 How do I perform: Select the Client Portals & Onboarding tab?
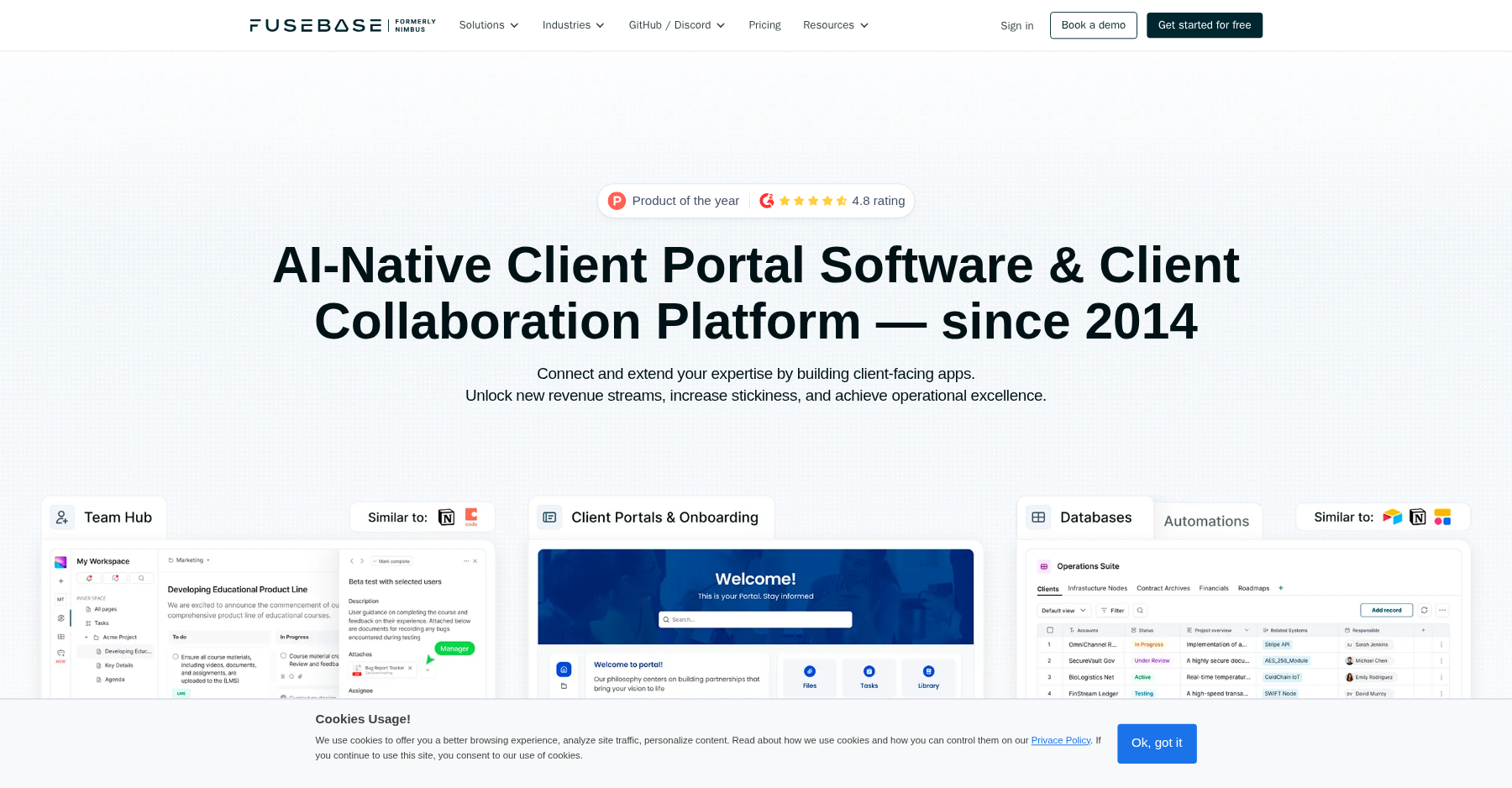652,517
